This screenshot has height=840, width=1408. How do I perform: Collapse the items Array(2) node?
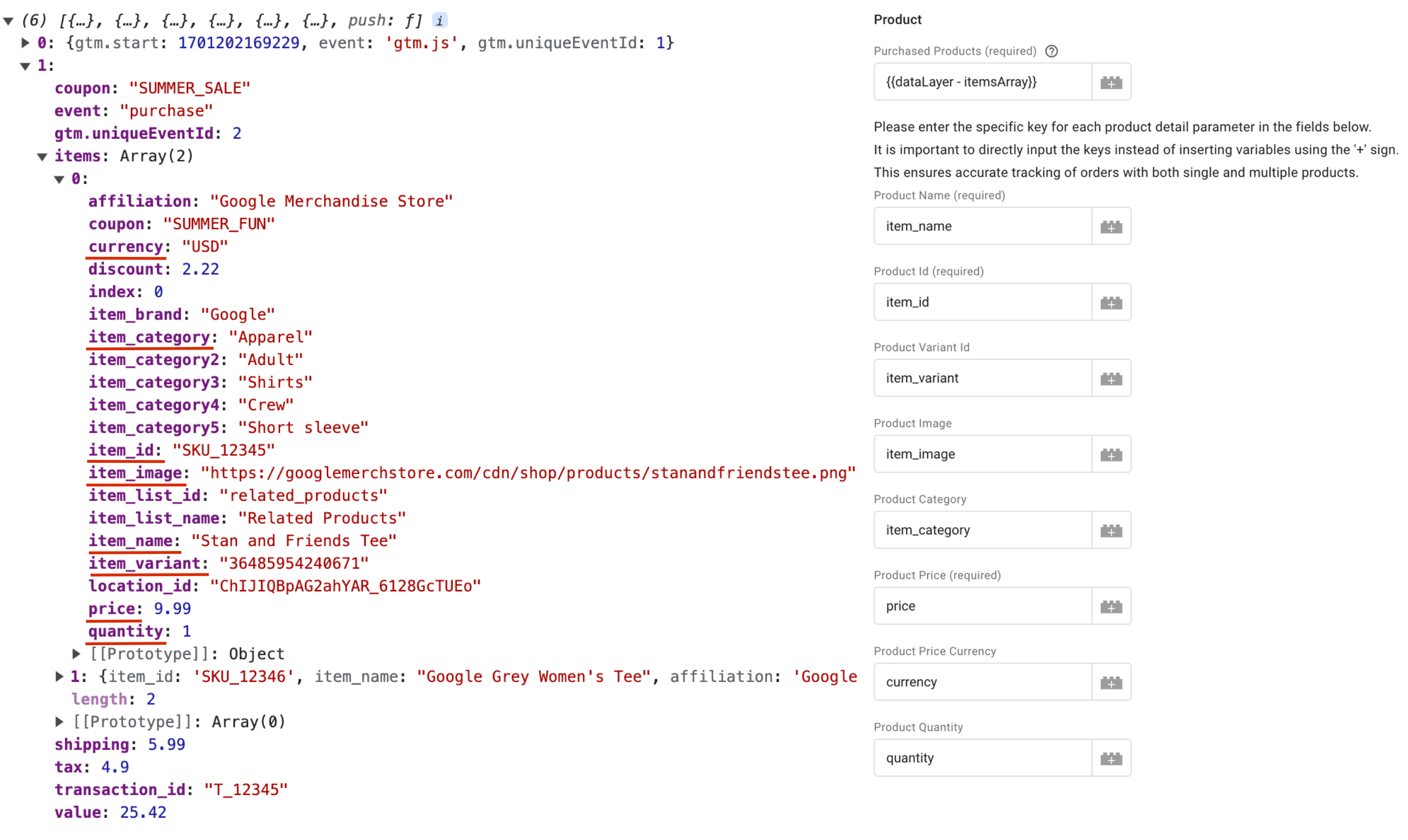(42, 157)
